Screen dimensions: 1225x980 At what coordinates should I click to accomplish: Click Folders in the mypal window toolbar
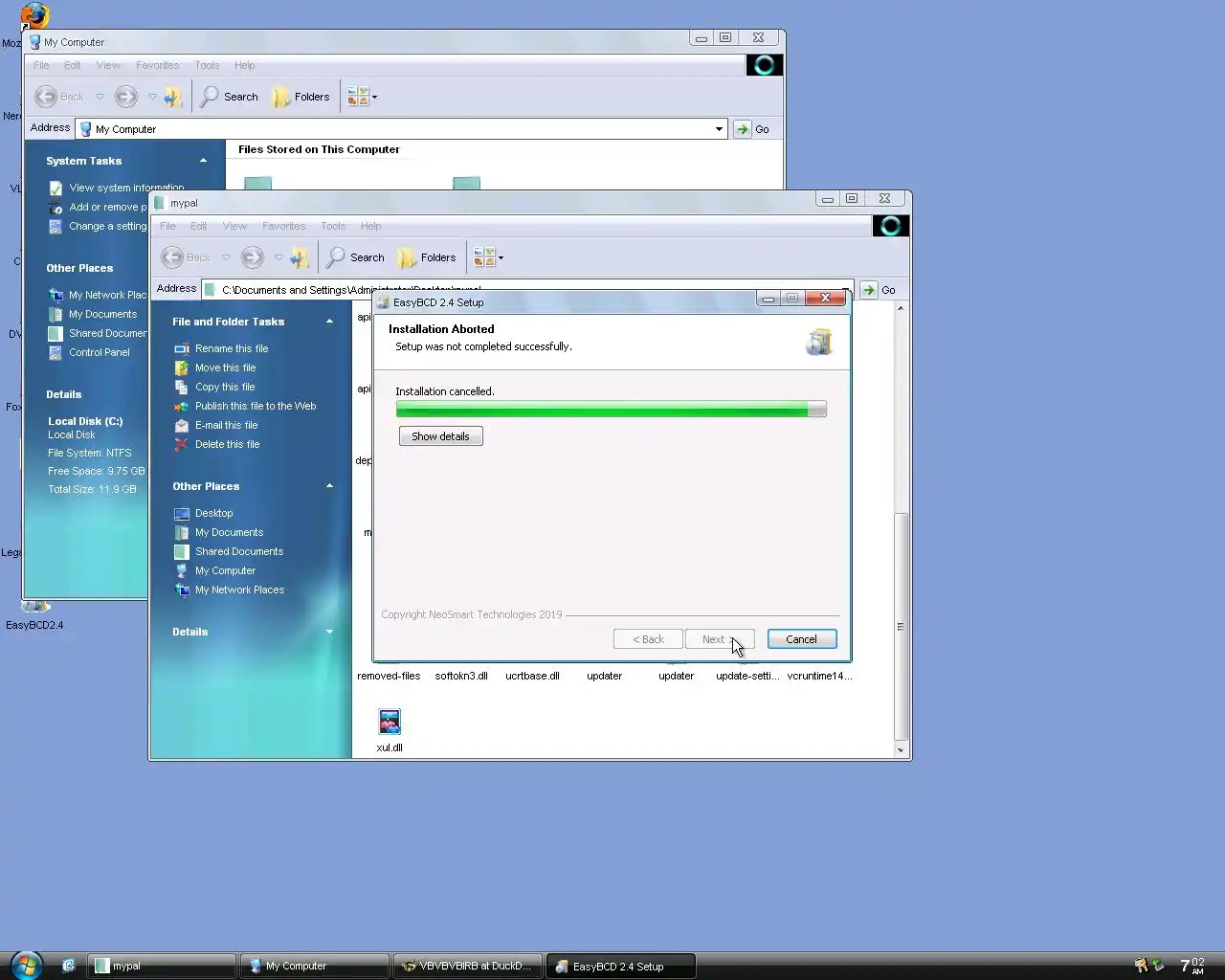tap(427, 257)
